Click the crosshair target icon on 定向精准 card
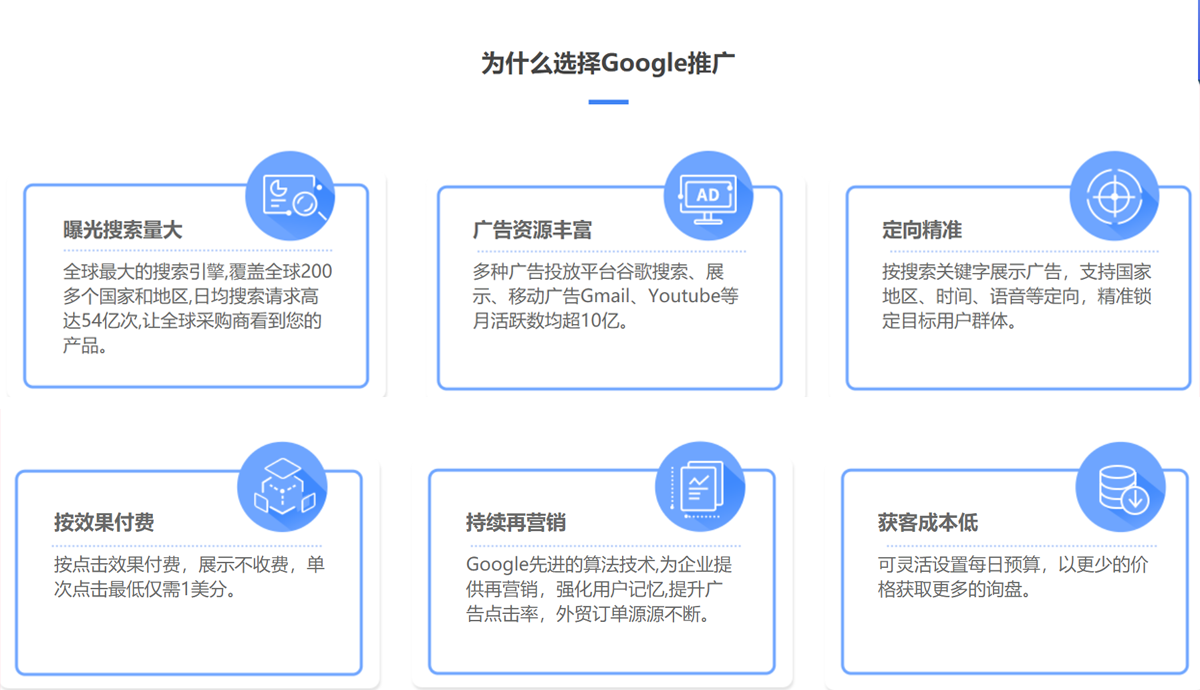 [1114, 195]
